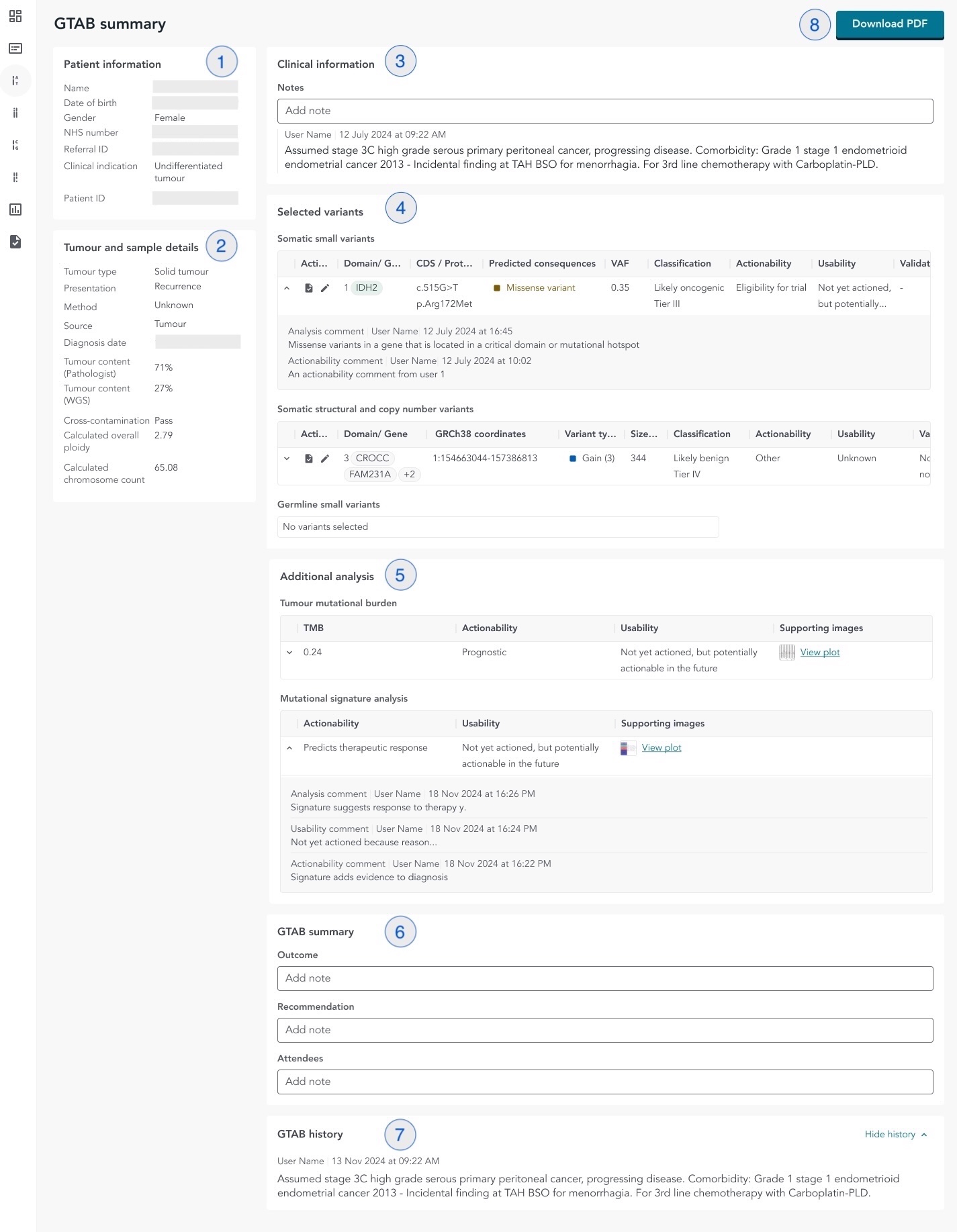Click the document icon in CROCC row

[309, 459]
